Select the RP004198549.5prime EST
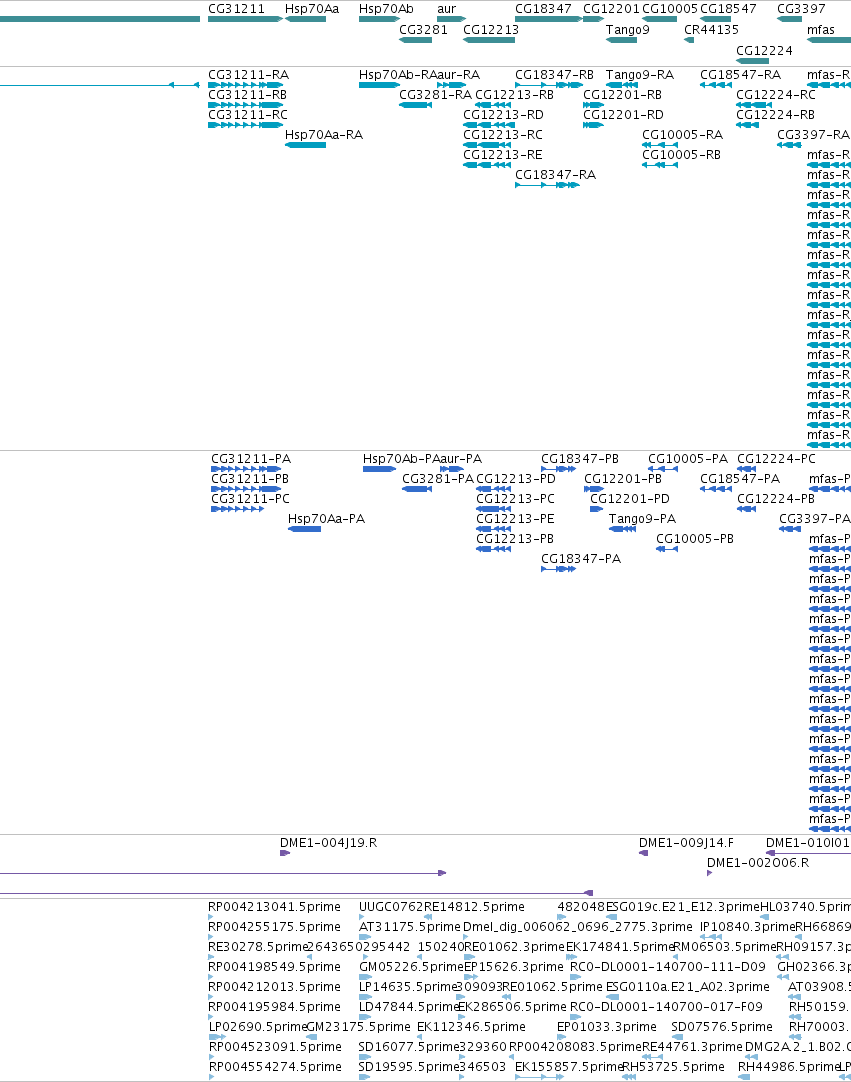 [x=211, y=977]
